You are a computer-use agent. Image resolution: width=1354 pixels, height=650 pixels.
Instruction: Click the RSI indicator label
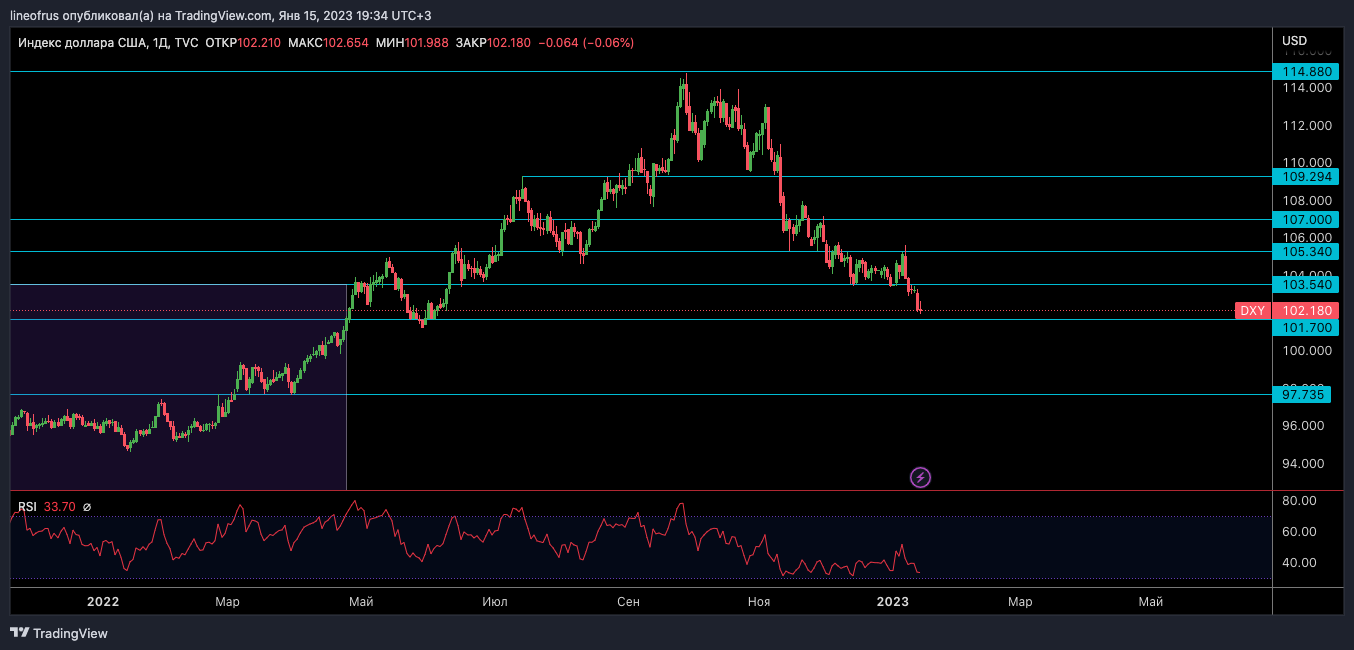tap(27, 507)
